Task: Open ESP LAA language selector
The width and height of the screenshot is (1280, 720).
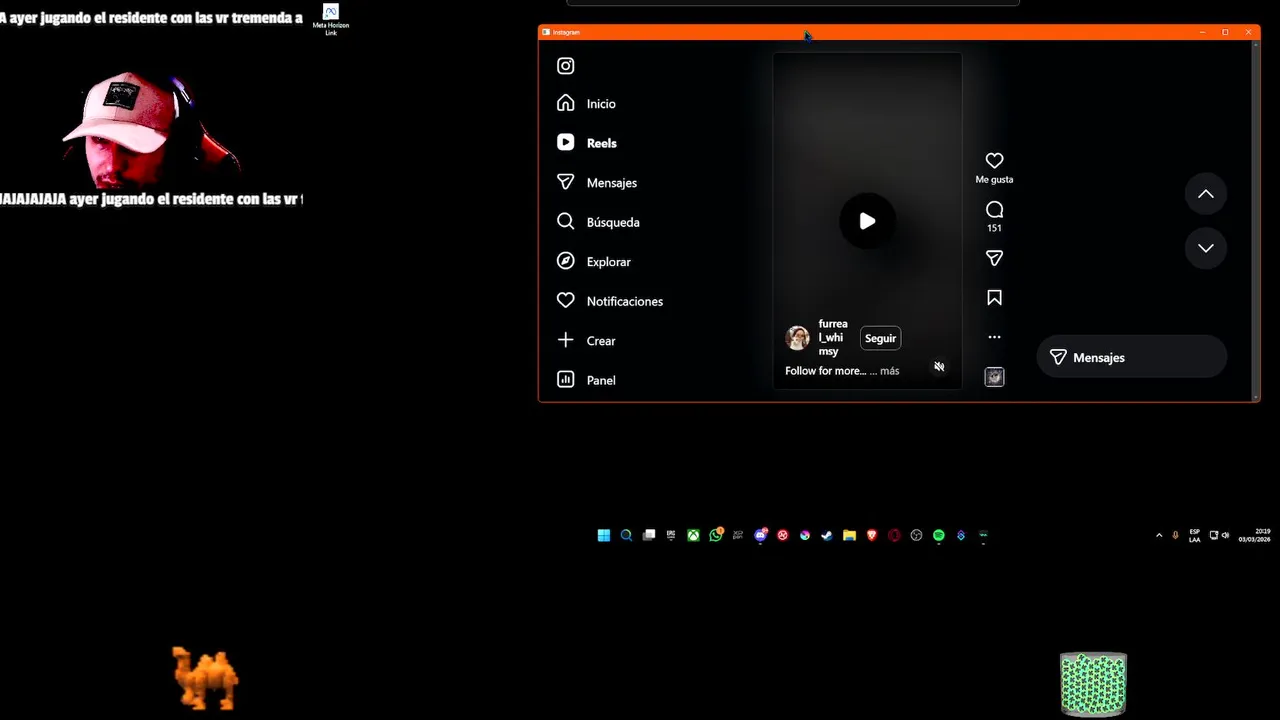Action: [x=1195, y=535]
